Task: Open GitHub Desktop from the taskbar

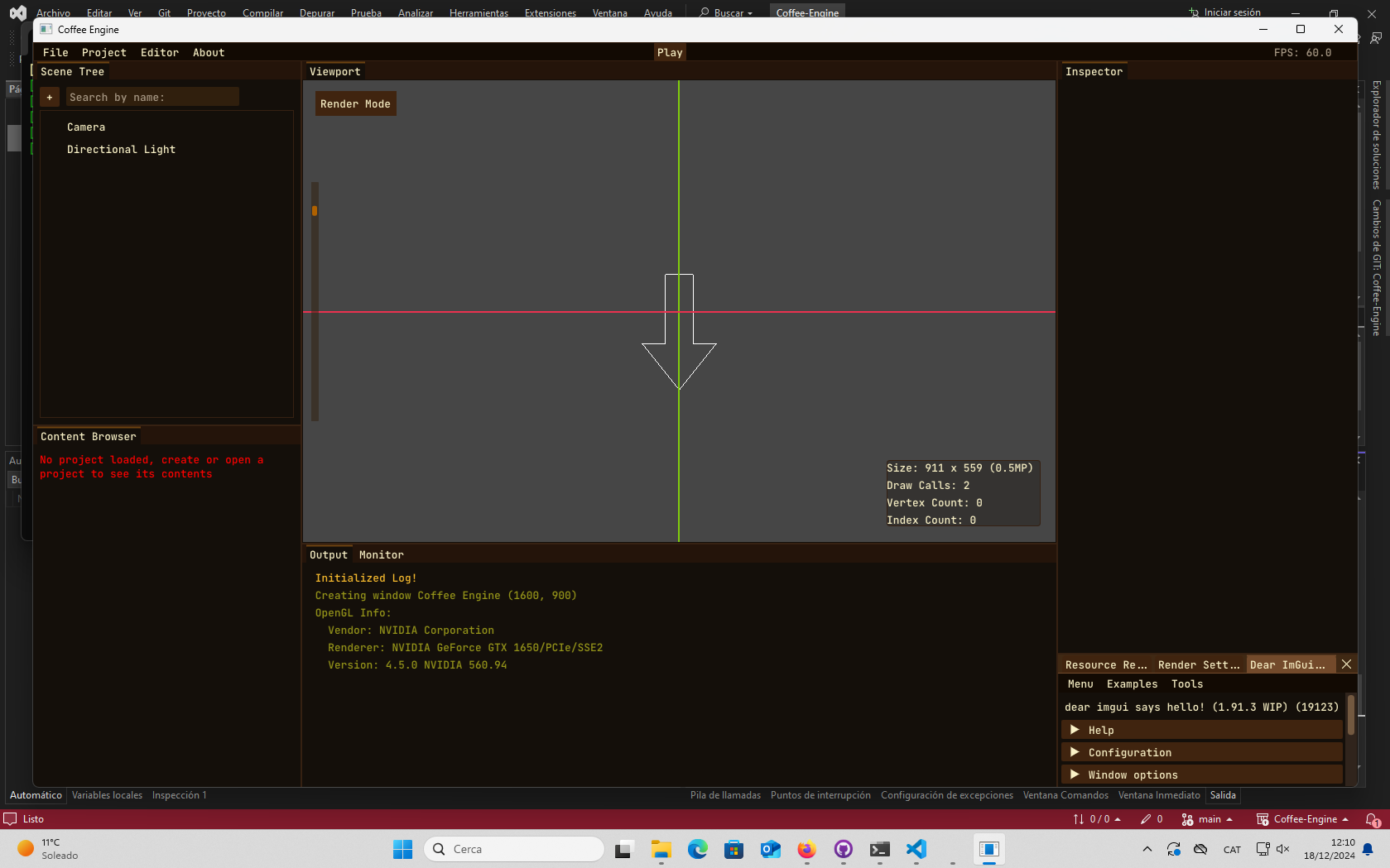Action: (843, 849)
